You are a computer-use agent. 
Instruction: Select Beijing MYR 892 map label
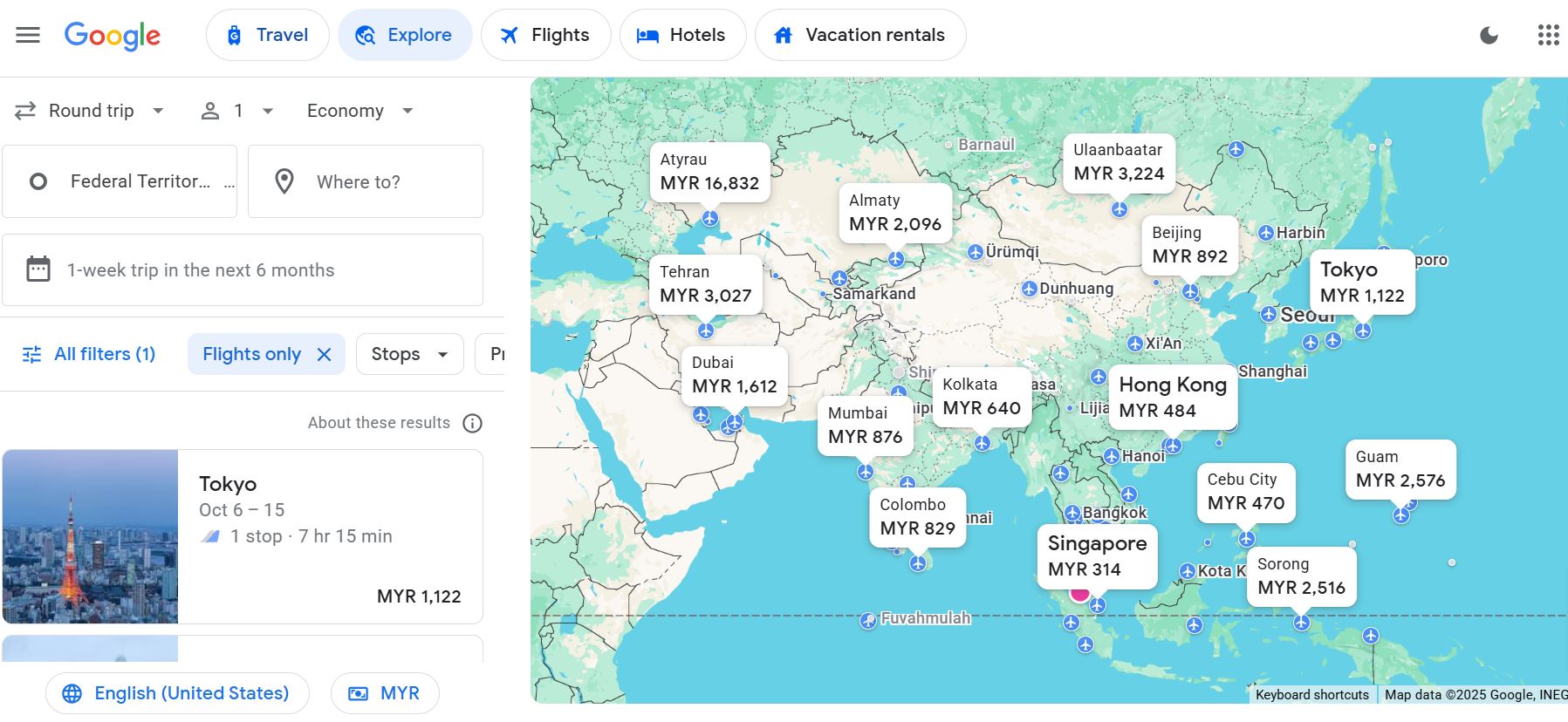(1189, 245)
